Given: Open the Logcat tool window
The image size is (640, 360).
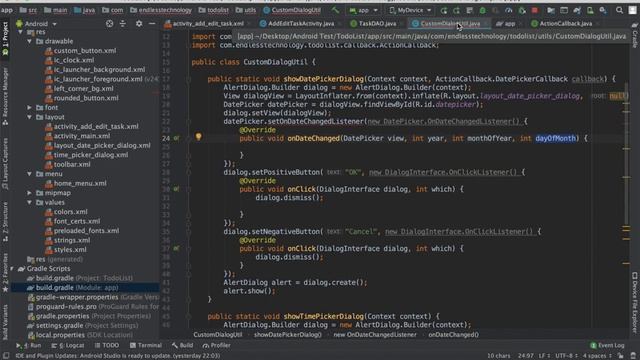Looking at the screenshot, I should [68, 345].
